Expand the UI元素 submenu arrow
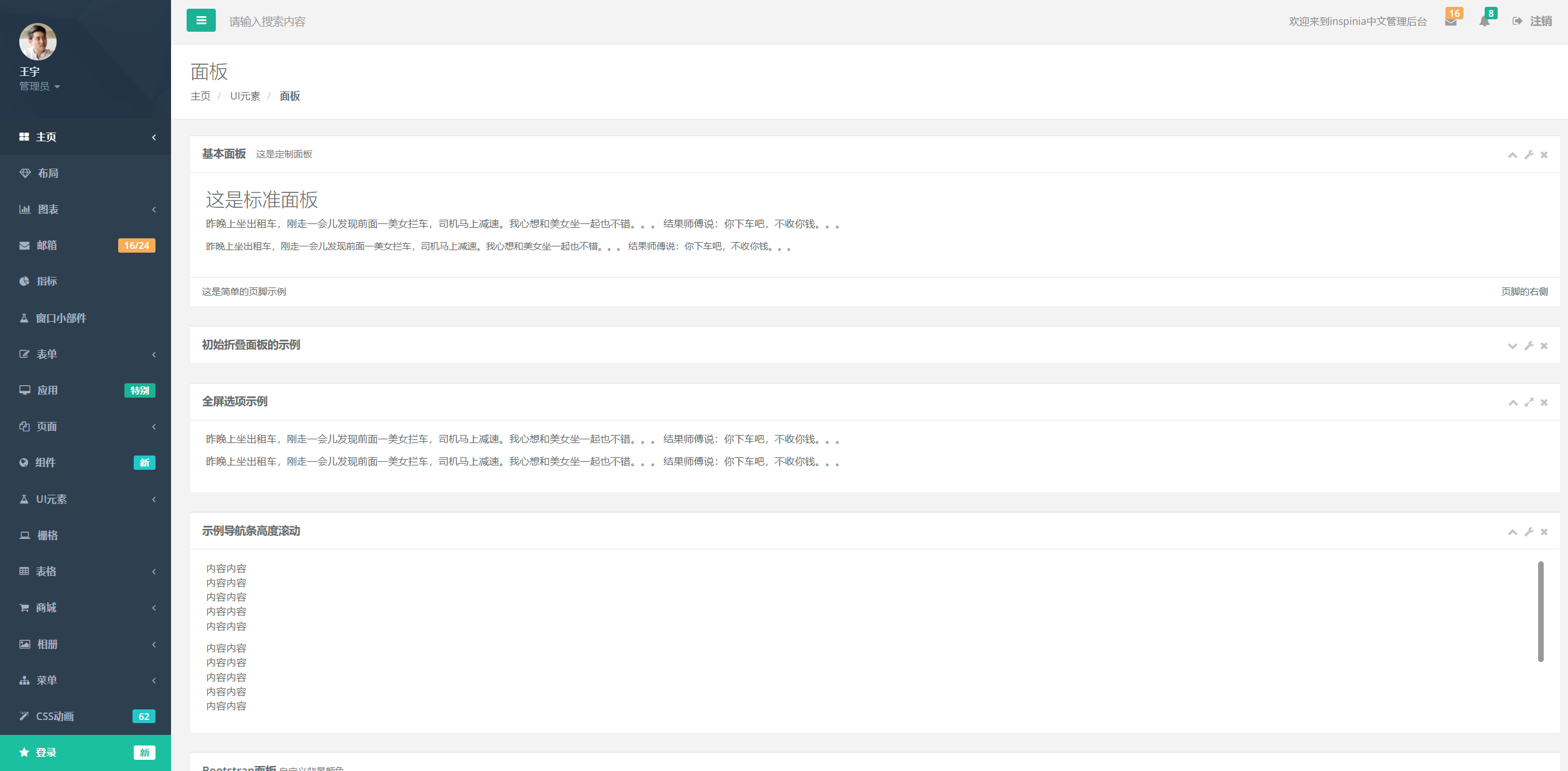This screenshot has height=771, width=1568. [154, 499]
